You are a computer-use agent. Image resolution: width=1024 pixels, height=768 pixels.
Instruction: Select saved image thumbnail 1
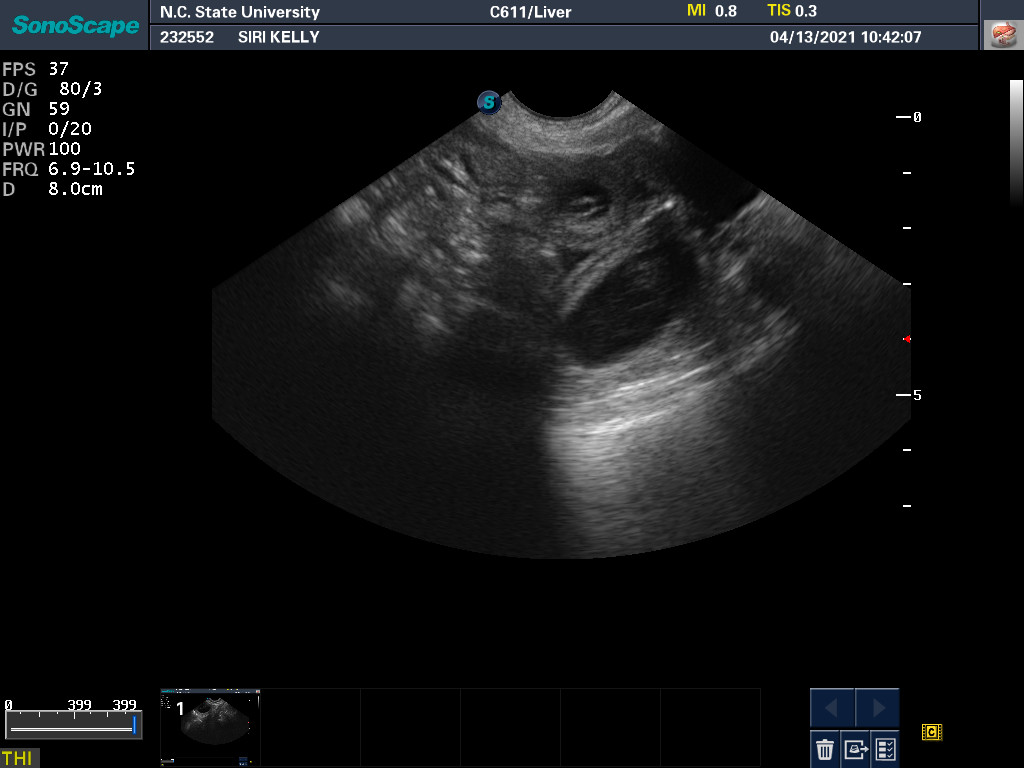[x=210, y=725]
